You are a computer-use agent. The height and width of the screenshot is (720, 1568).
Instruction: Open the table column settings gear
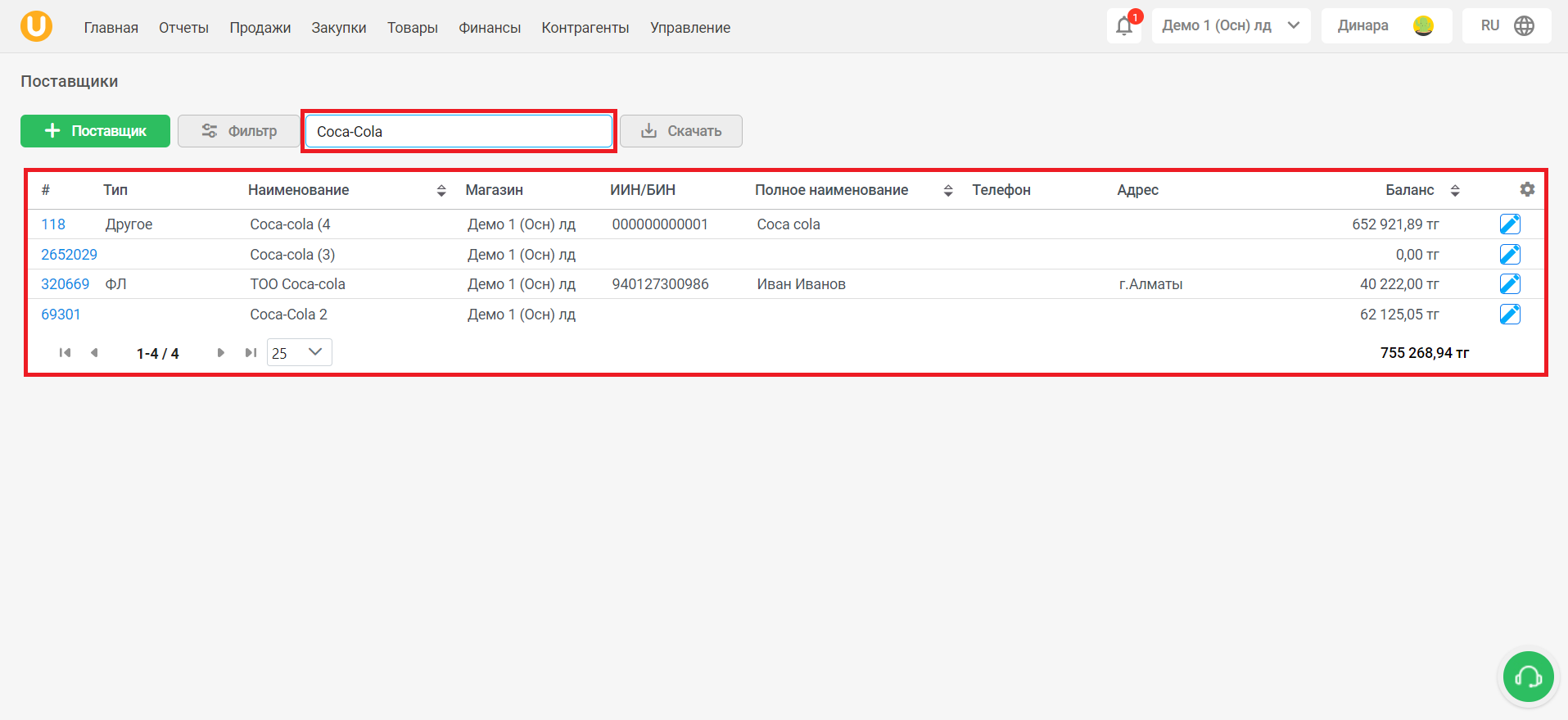1527,189
